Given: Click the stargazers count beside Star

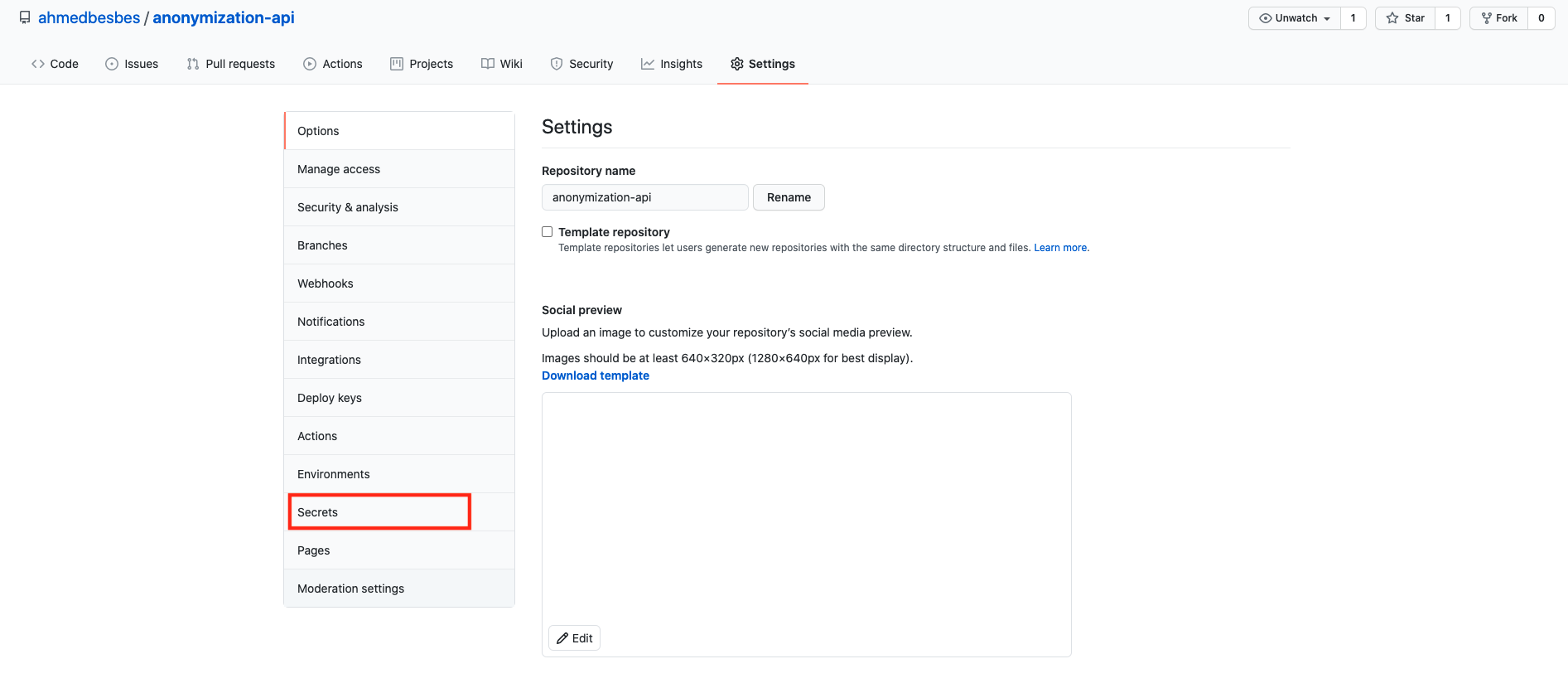Looking at the screenshot, I should [x=1448, y=18].
